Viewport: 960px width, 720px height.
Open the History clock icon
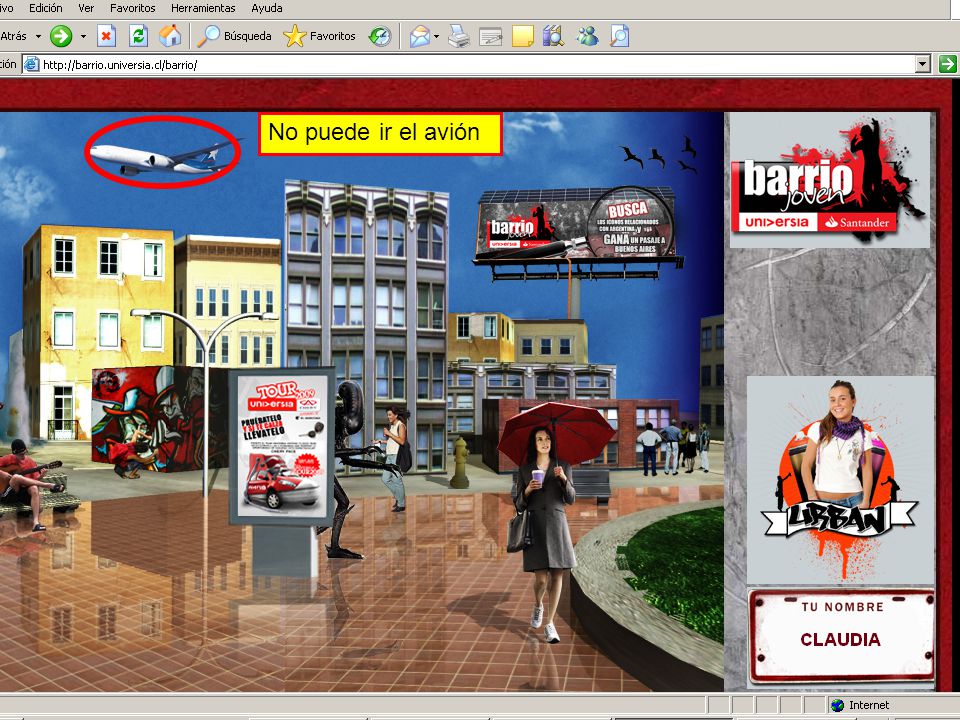point(380,36)
